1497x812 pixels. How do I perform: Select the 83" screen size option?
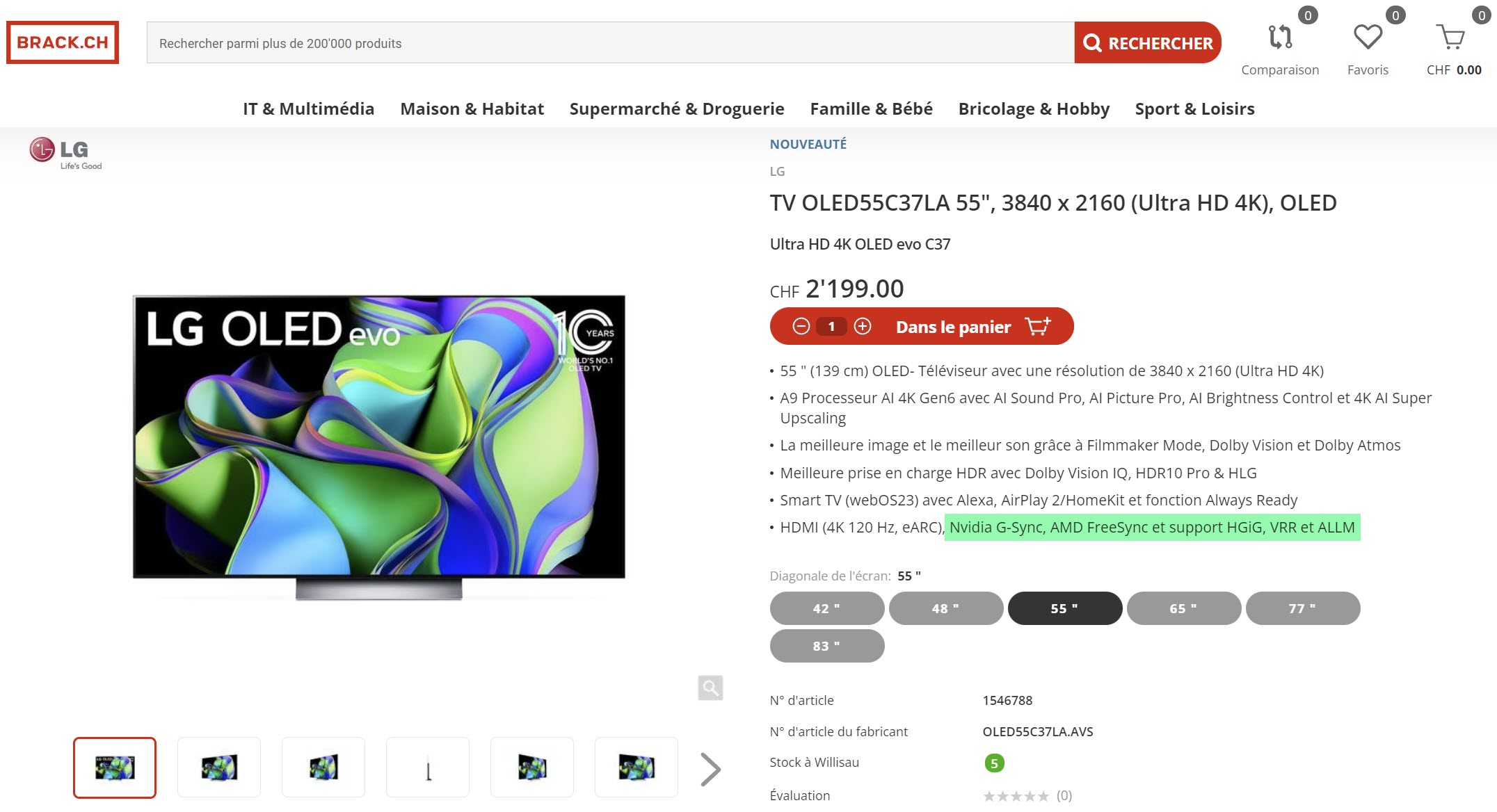(x=826, y=646)
